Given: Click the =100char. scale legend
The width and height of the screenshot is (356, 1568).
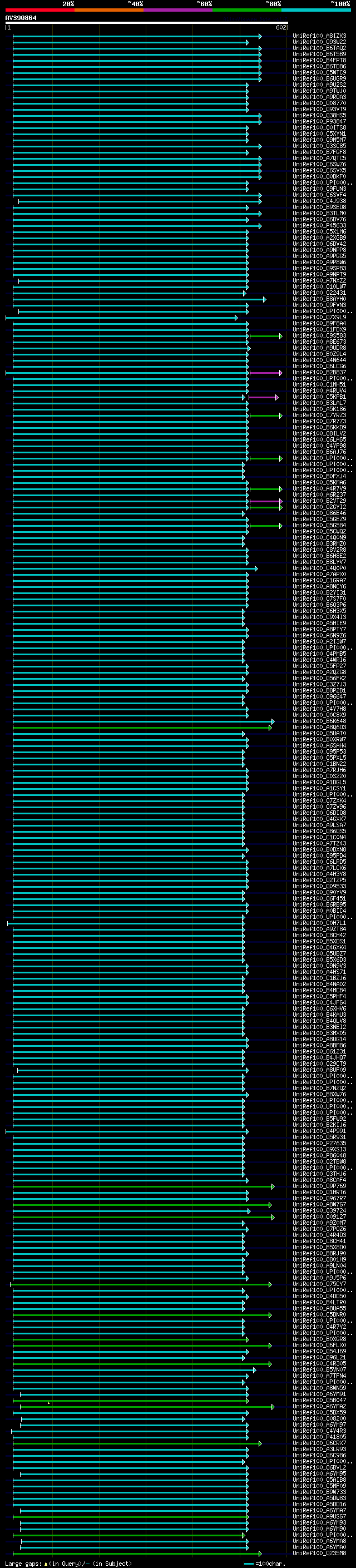Looking at the screenshot, I should [265, 1564].
